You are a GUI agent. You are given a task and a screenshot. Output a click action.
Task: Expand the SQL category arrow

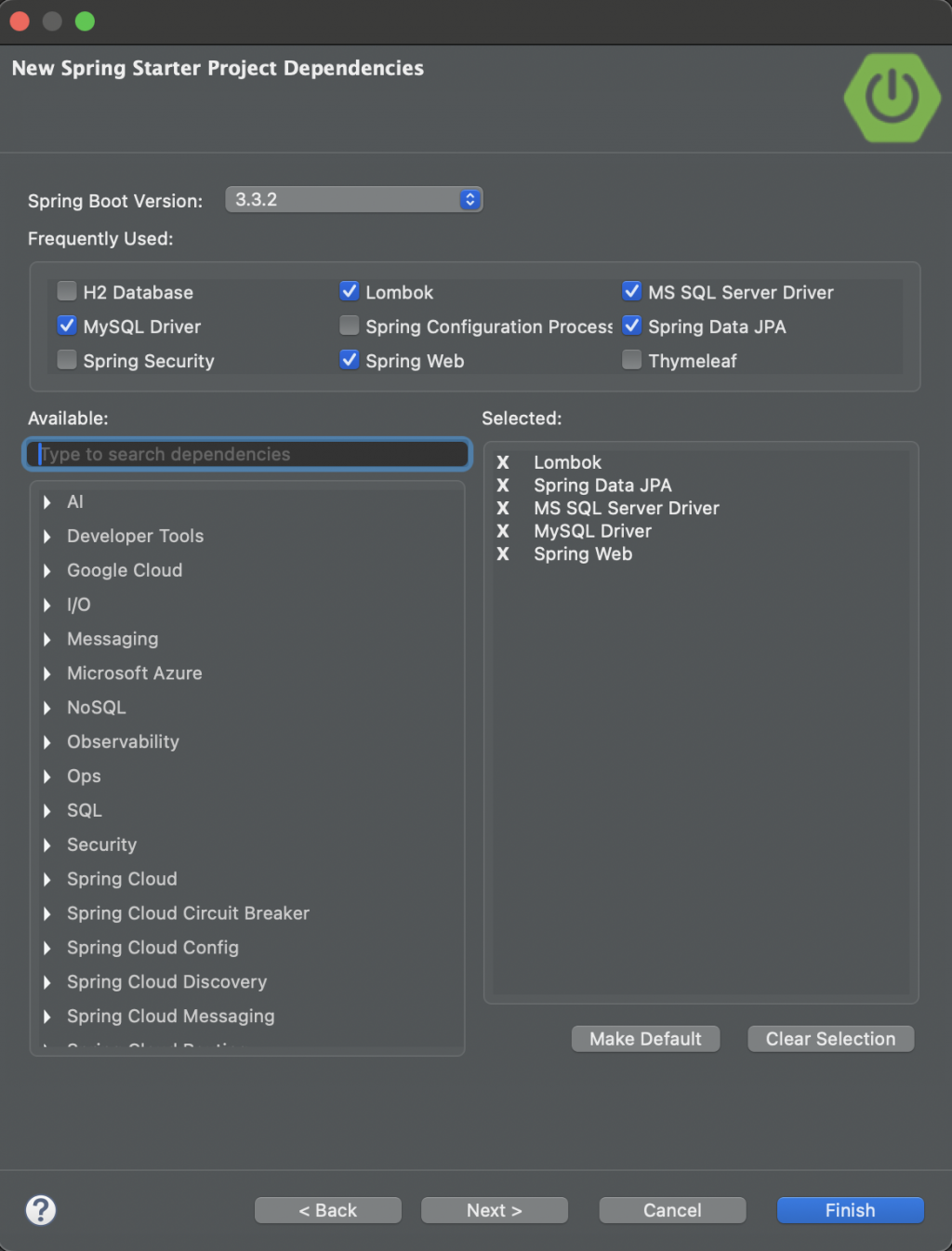click(47, 811)
